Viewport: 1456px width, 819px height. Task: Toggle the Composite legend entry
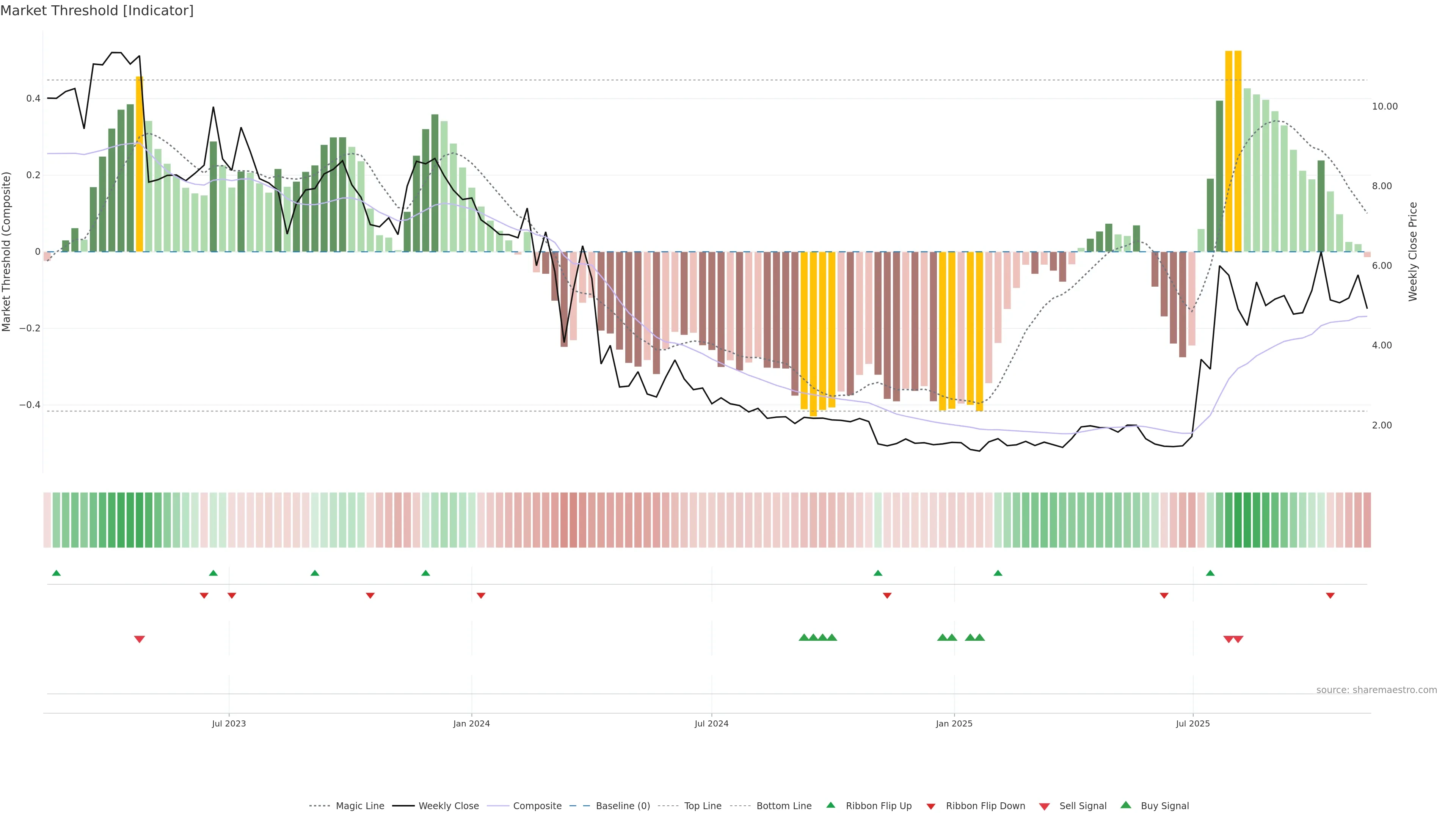(537, 806)
